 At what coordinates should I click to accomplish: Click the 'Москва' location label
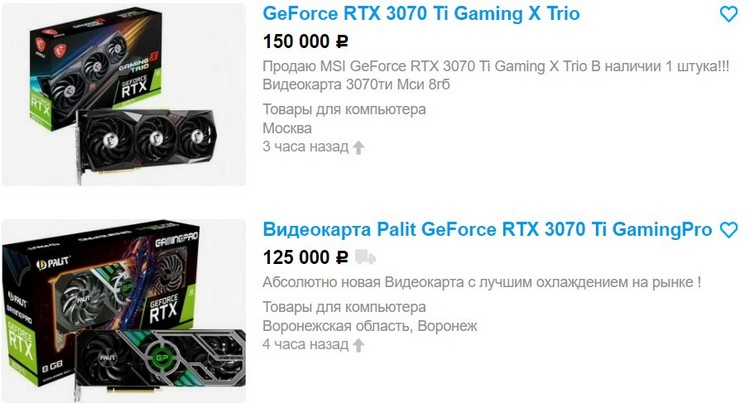tap(287, 128)
